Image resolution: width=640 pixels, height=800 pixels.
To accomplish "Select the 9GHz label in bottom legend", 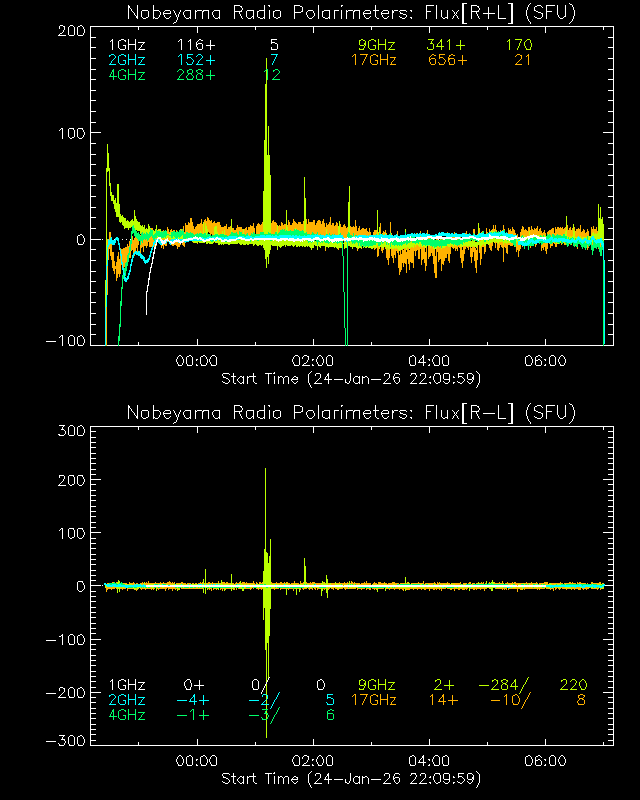I will pyautogui.click(x=377, y=685).
